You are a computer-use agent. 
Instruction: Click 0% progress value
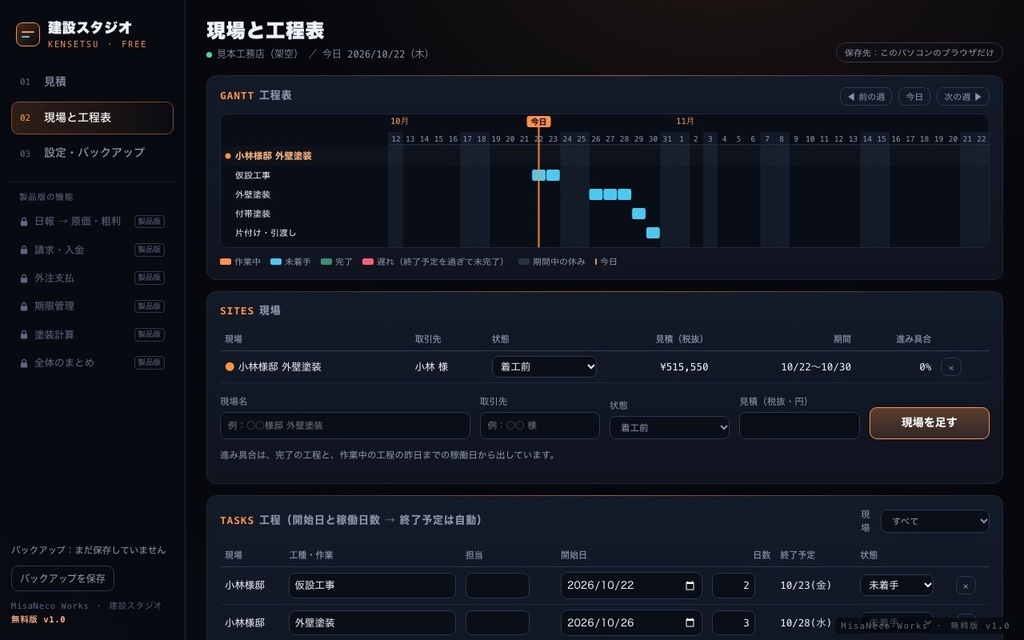[x=925, y=367]
